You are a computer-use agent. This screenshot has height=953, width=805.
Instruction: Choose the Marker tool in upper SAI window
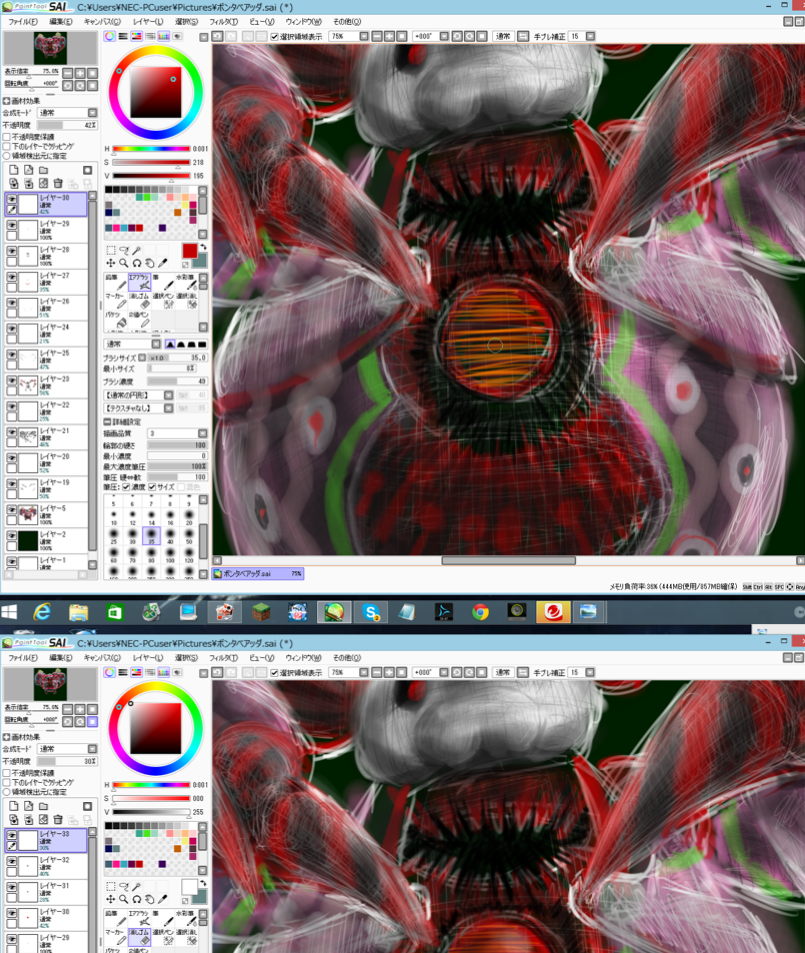116,300
